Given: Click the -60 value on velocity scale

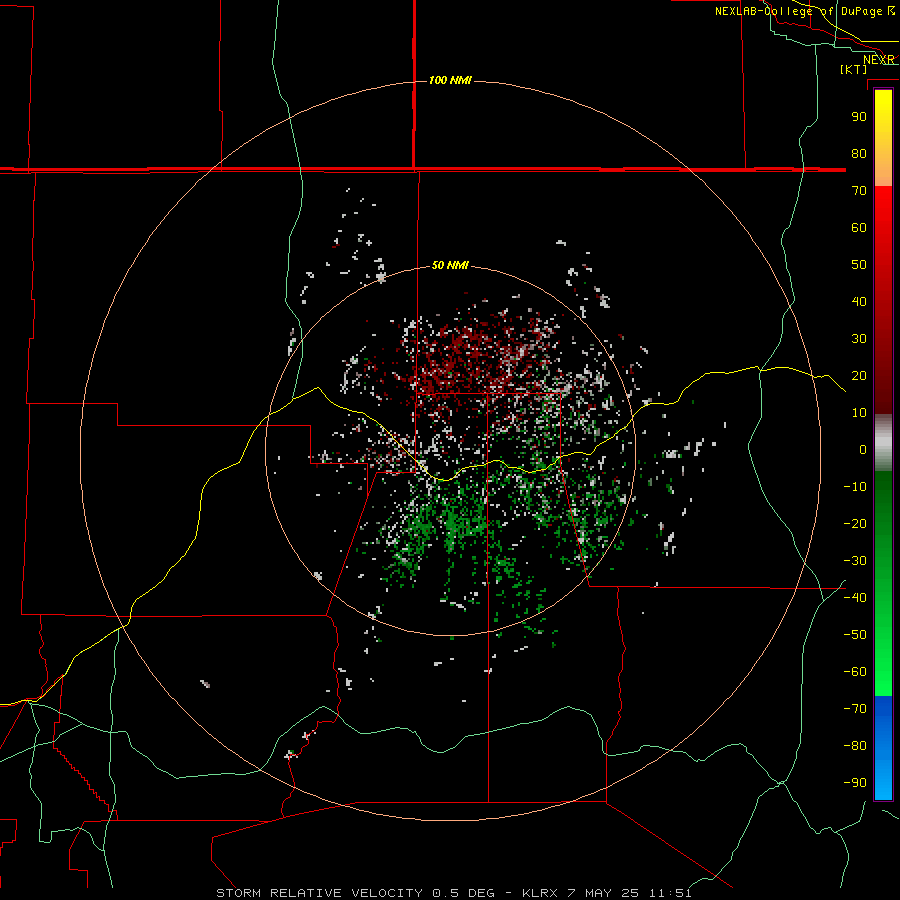Looking at the screenshot, I should (x=855, y=672).
